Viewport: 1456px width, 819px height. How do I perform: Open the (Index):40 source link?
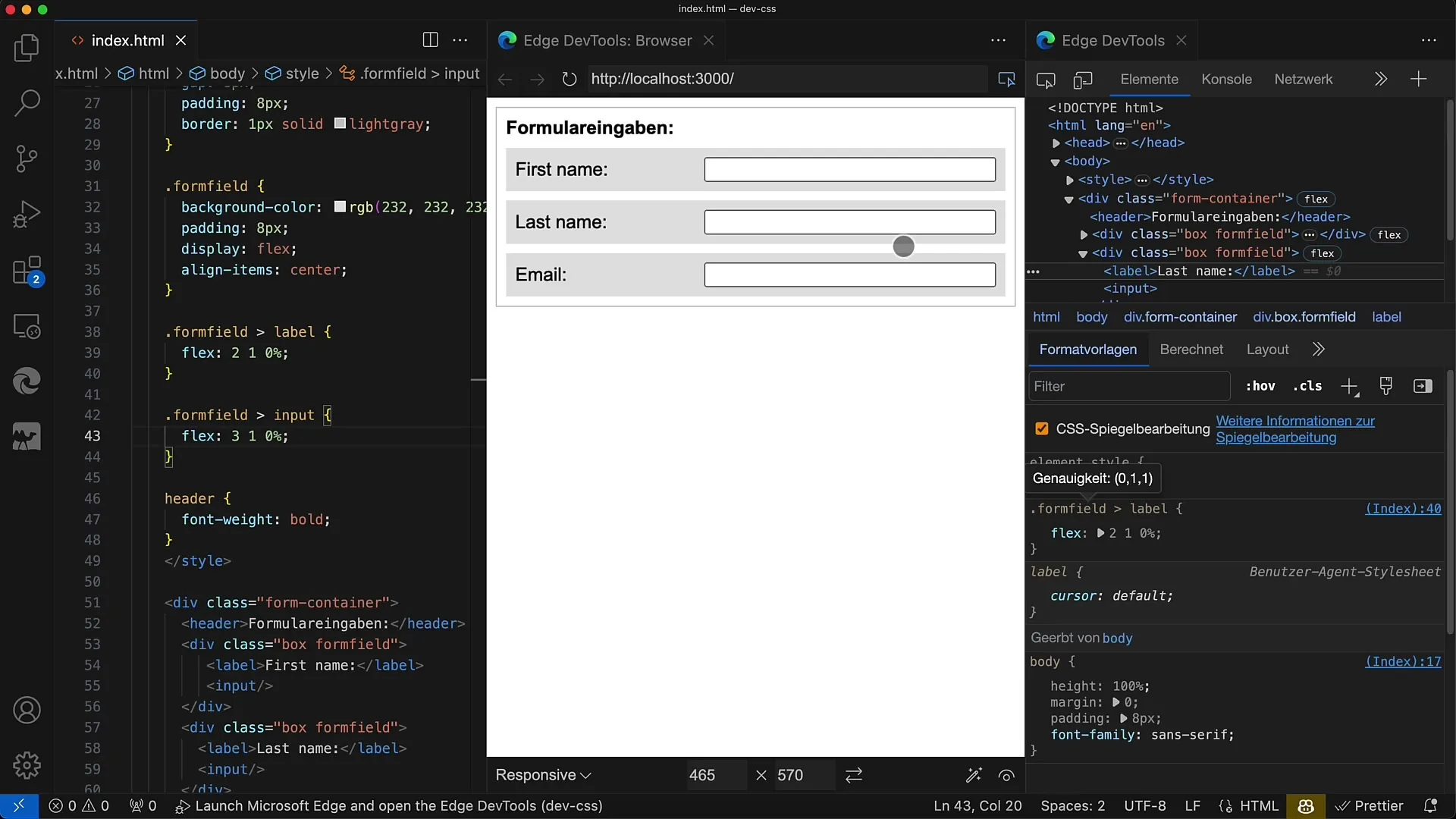(x=1403, y=509)
